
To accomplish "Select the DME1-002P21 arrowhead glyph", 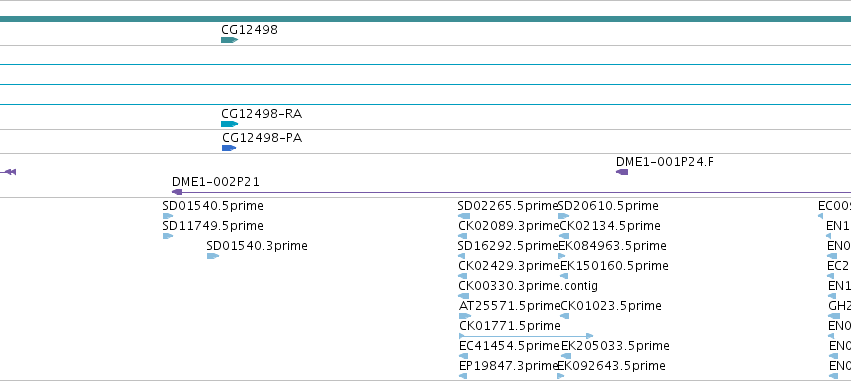I will pos(177,192).
